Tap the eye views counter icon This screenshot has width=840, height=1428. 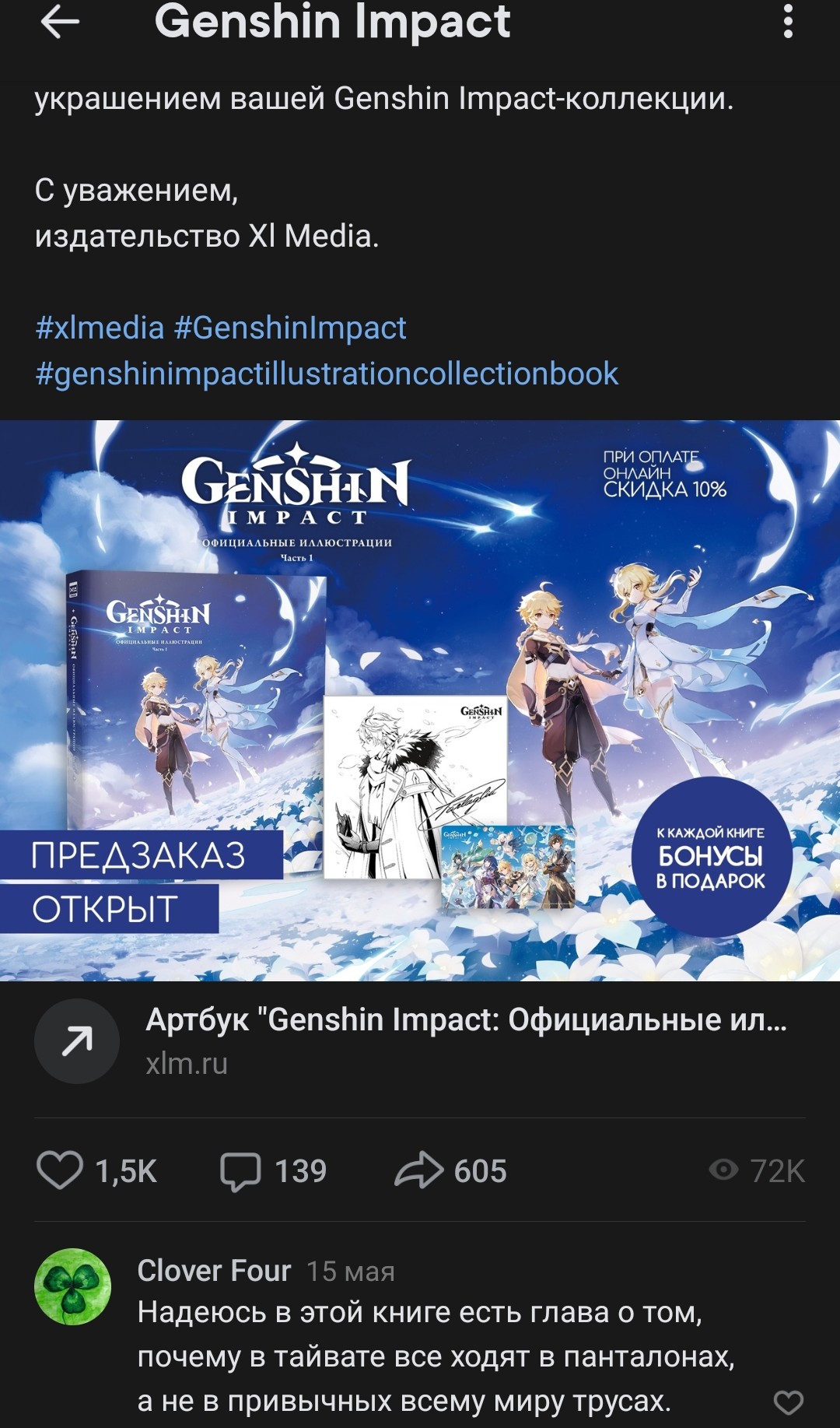click(x=723, y=1170)
